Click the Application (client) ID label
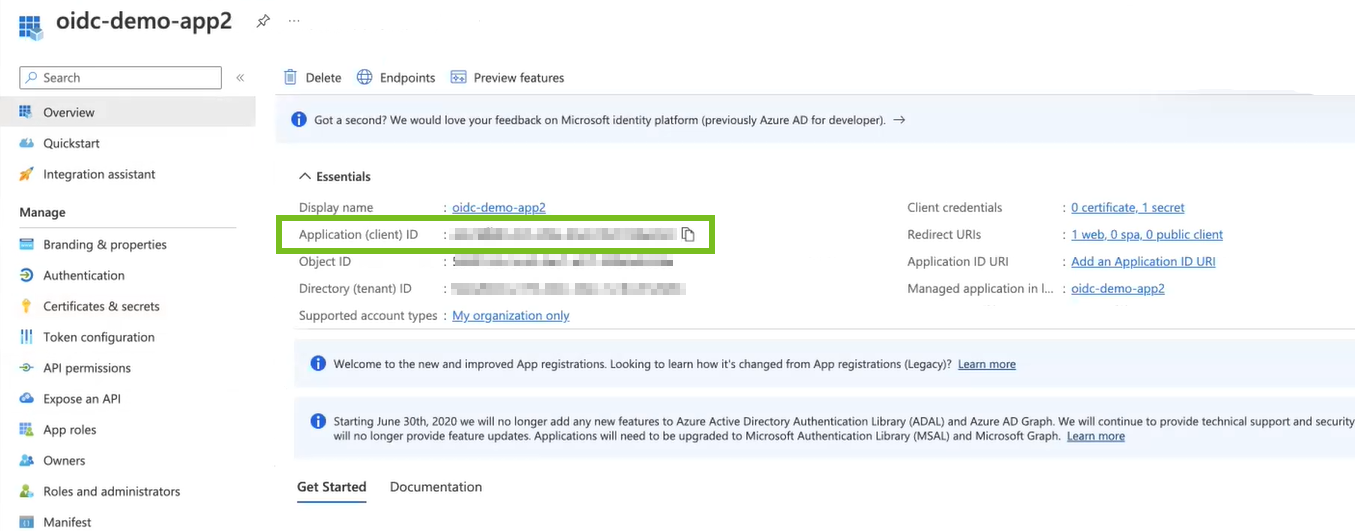 pos(358,234)
